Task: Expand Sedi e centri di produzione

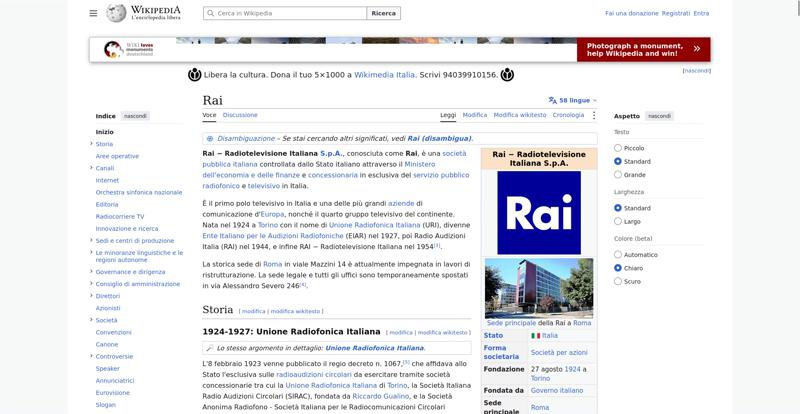Action: tap(91, 240)
